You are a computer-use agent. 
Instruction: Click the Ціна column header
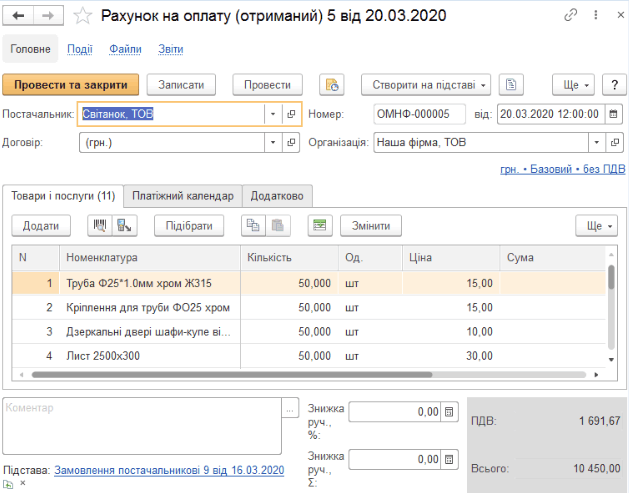pyautogui.click(x=451, y=258)
